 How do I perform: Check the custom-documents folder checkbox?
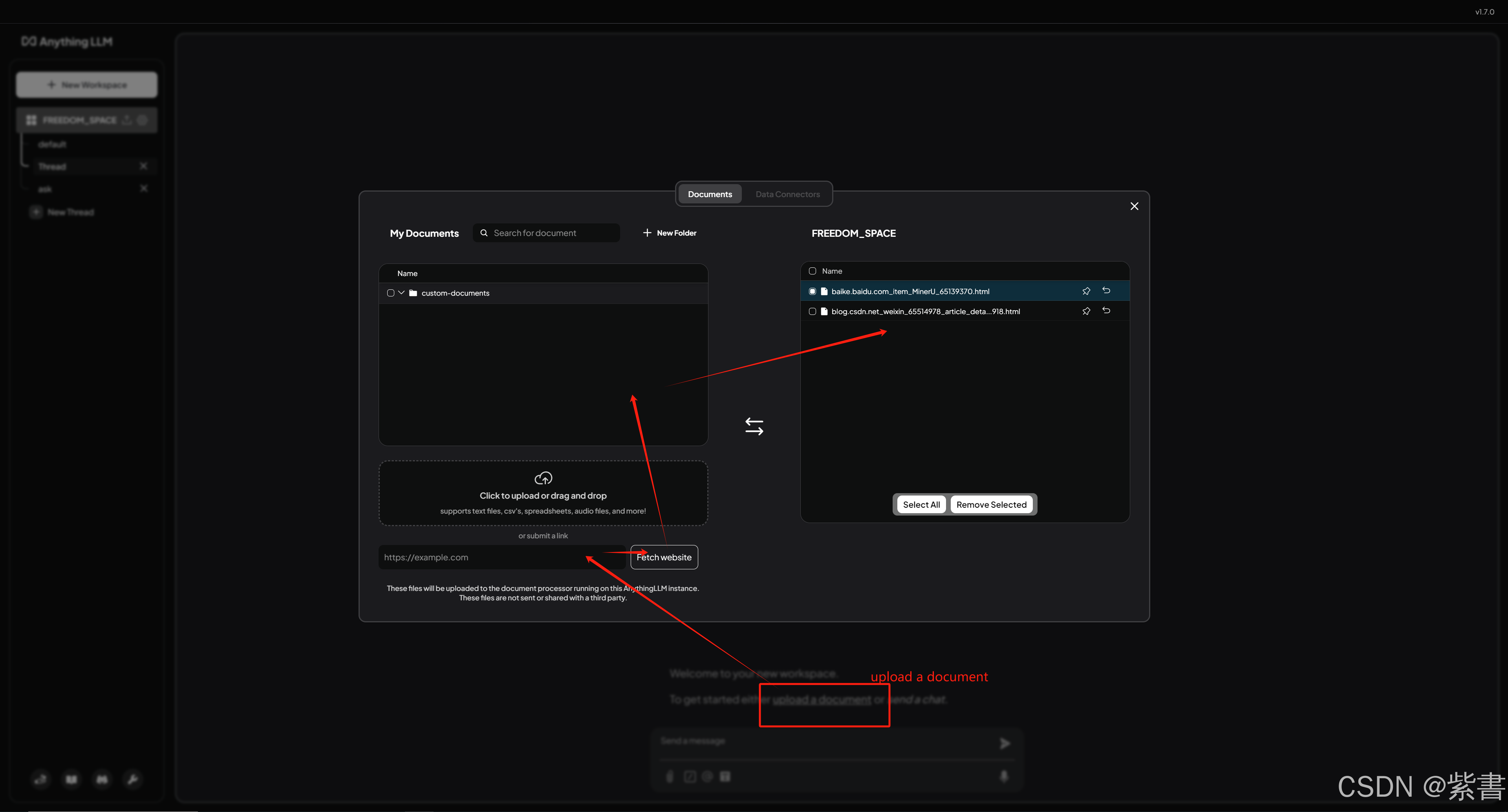click(390, 293)
